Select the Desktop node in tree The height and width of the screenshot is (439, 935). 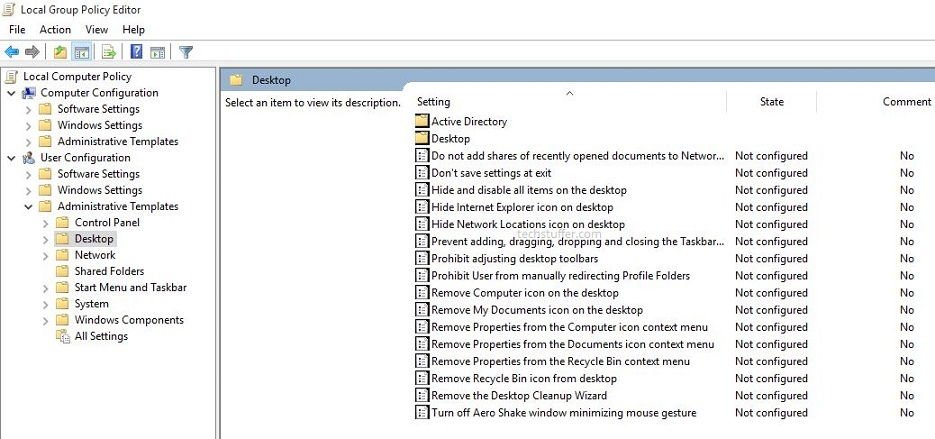[94, 239]
